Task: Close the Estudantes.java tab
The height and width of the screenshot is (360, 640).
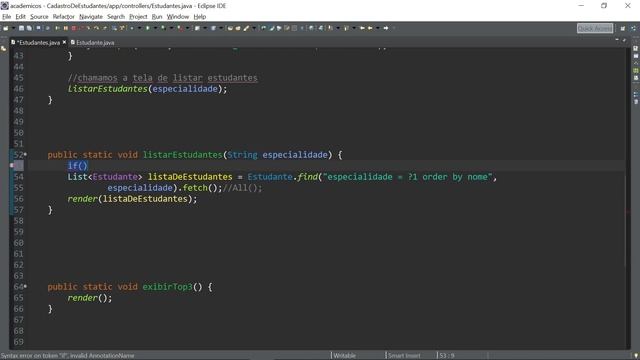Action: [64, 42]
